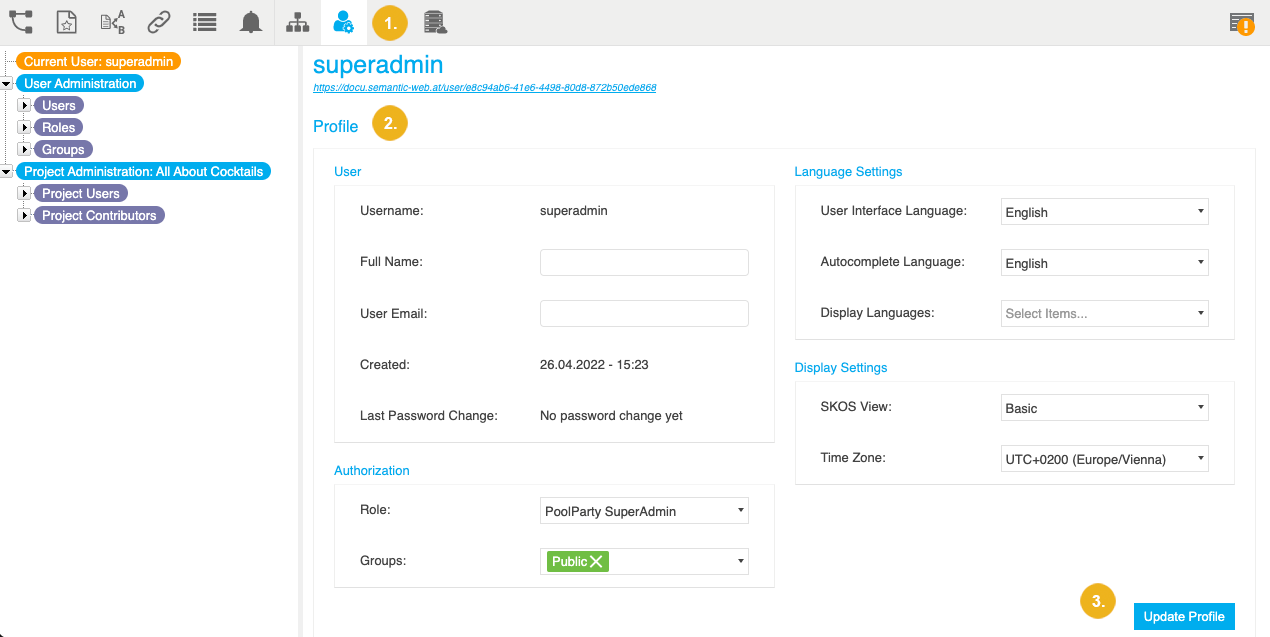Click the starred document icon in the toolbar
Viewport: 1270px width, 637px height.
click(x=67, y=22)
